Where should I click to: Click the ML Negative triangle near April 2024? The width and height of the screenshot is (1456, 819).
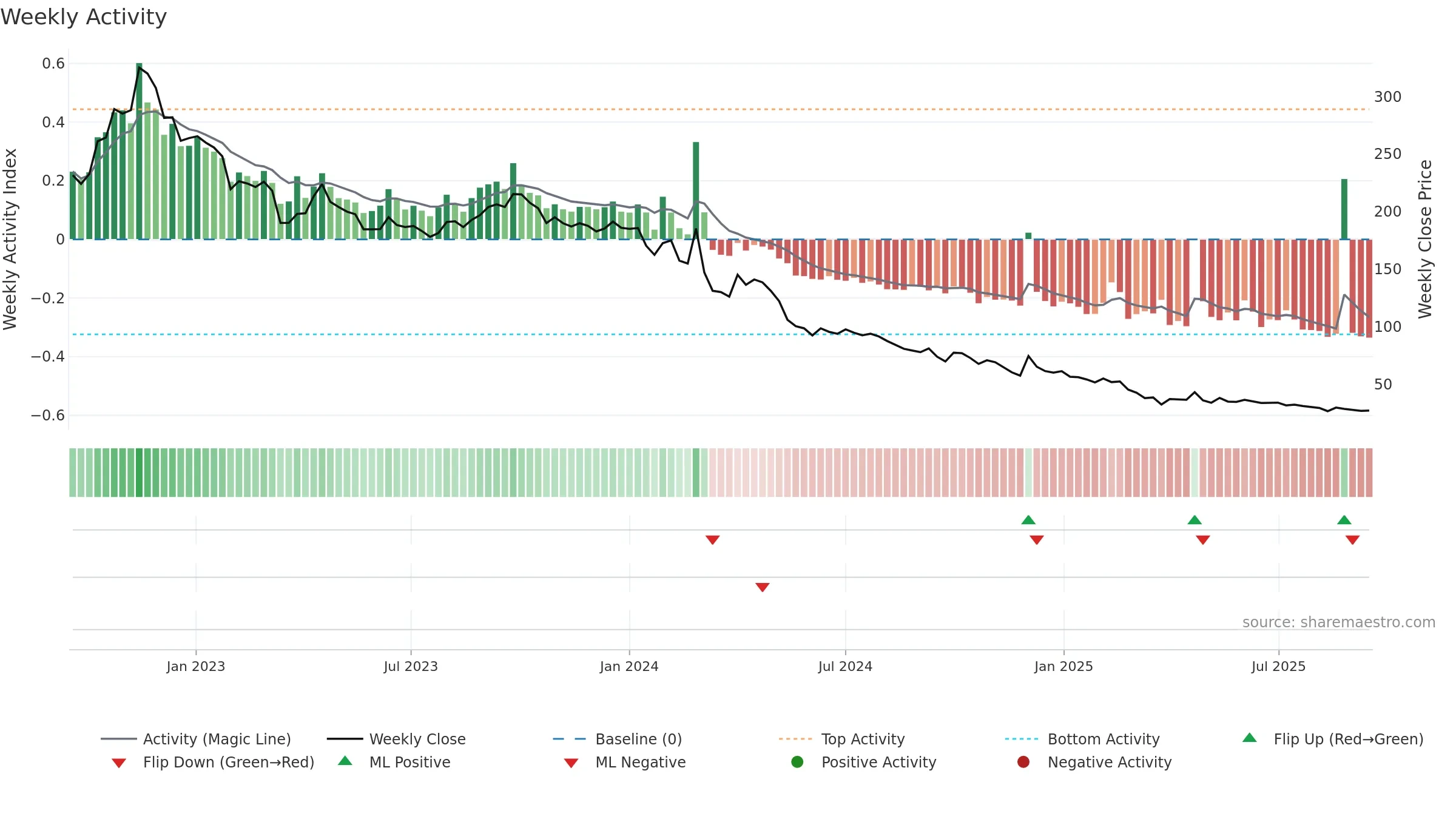click(x=763, y=587)
